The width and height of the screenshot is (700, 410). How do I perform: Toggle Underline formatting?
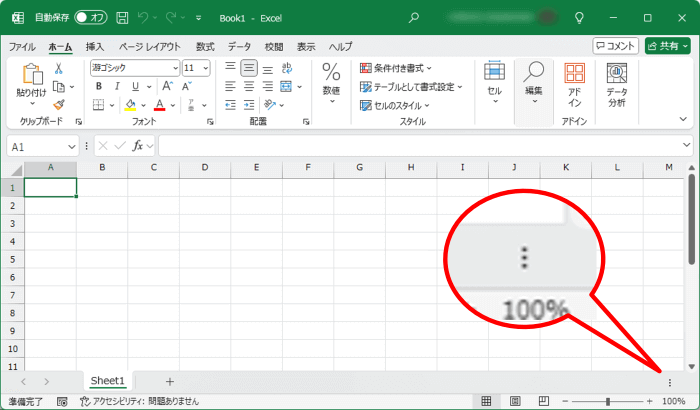[135, 86]
